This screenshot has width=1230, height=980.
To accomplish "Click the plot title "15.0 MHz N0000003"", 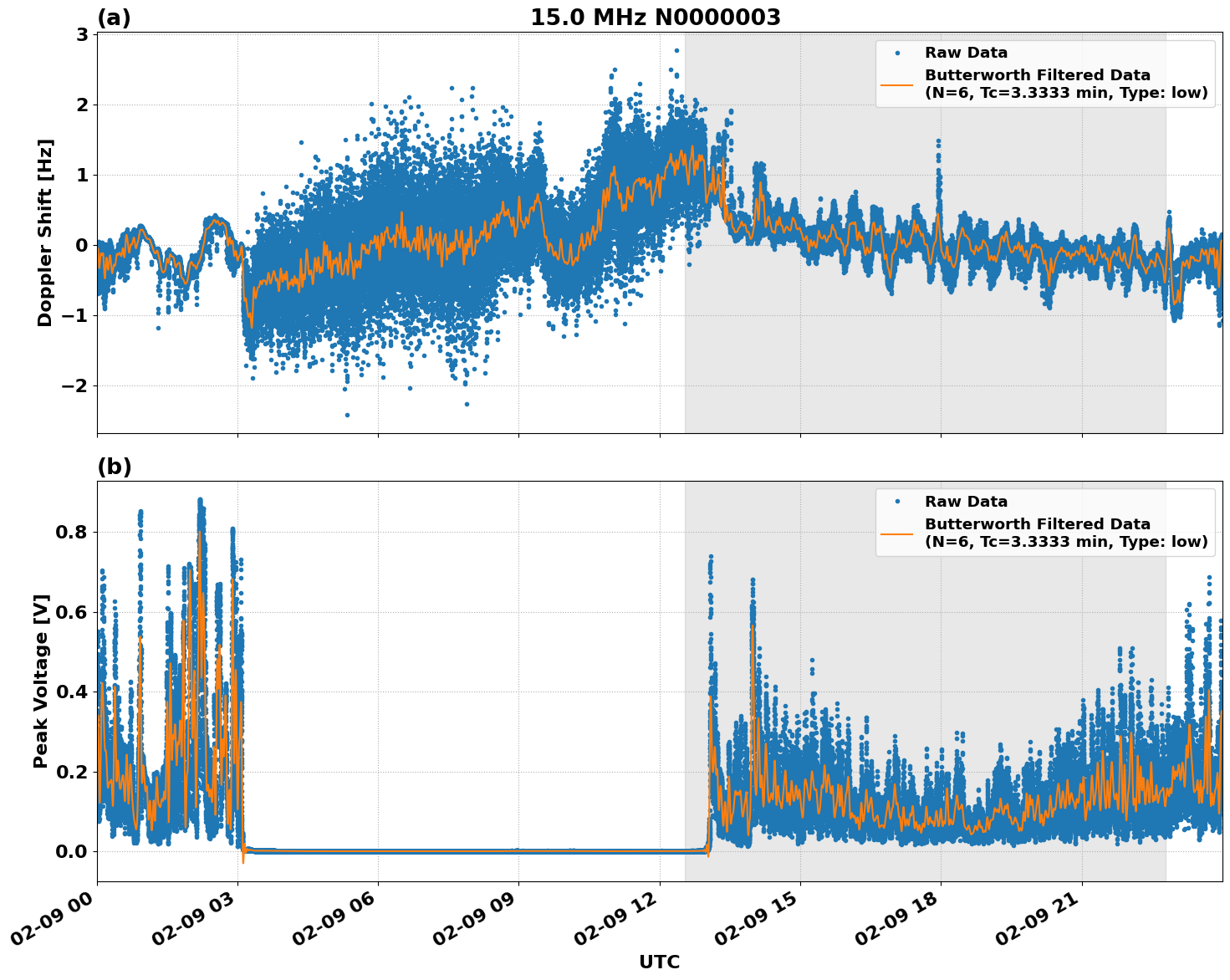I will (x=655, y=18).
